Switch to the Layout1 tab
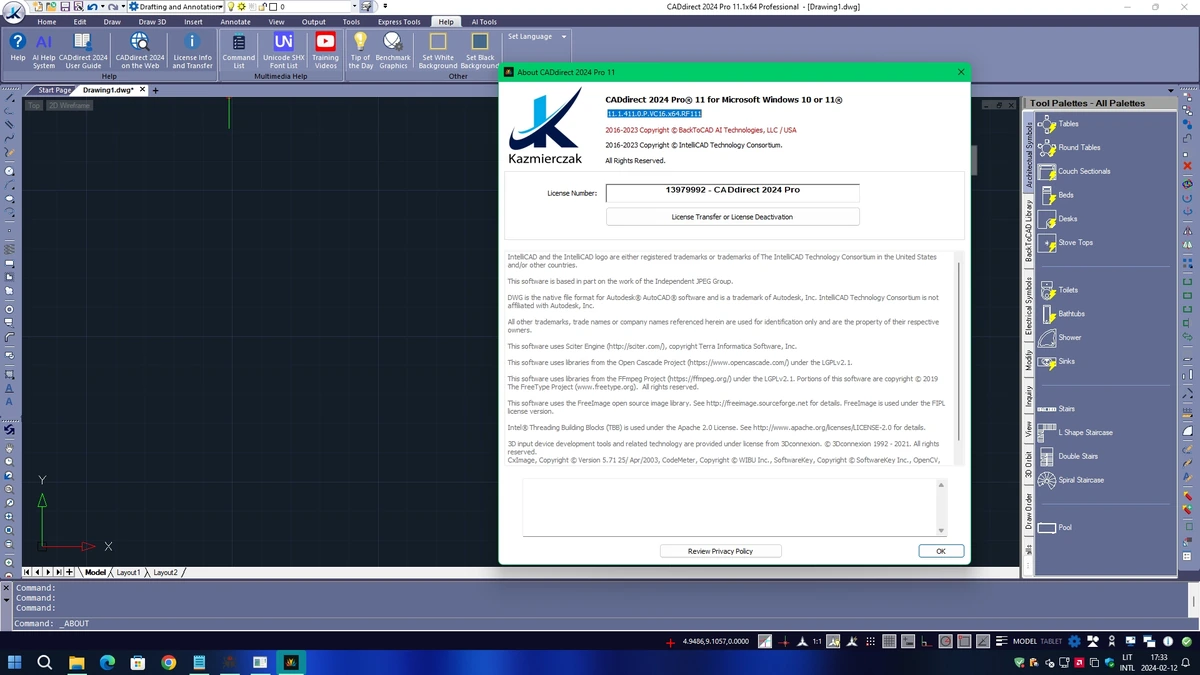This screenshot has height=675, width=1200. point(128,572)
